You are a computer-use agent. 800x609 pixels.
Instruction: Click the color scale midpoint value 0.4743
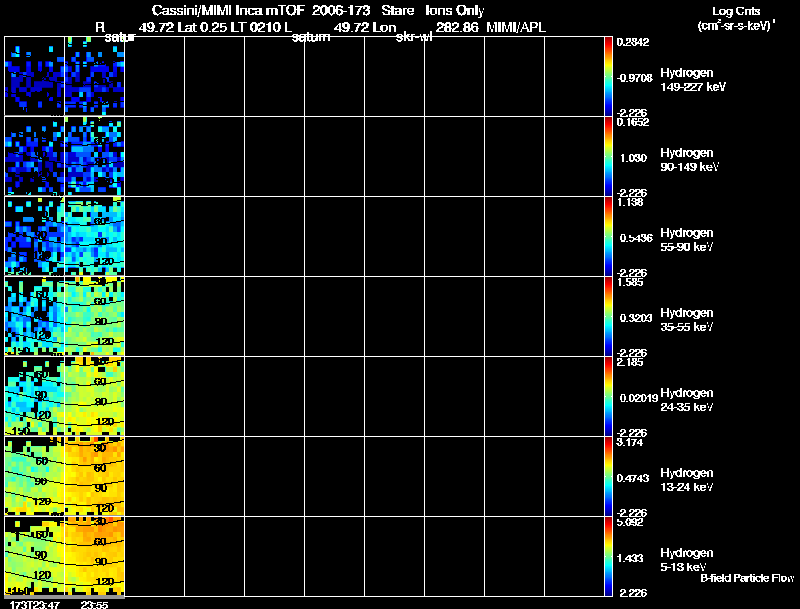click(x=633, y=478)
